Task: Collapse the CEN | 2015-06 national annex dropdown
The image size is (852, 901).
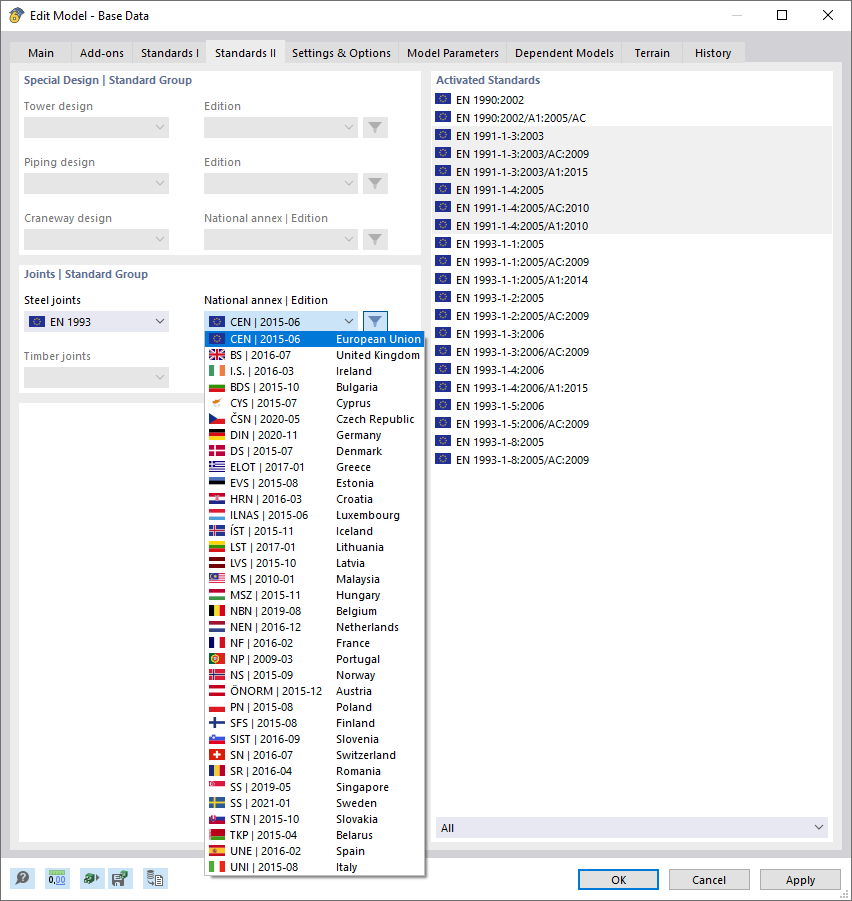Action: pyautogui.click(x=281, y=321)
